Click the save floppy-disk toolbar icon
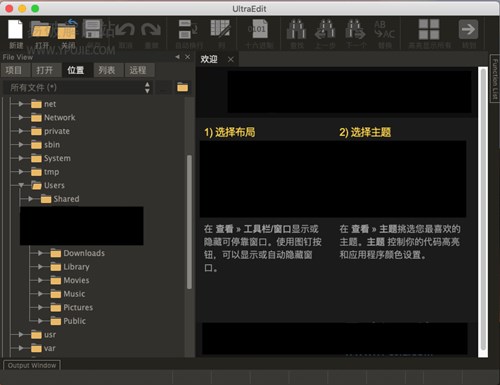500x385 pixels. coord(93,29)
